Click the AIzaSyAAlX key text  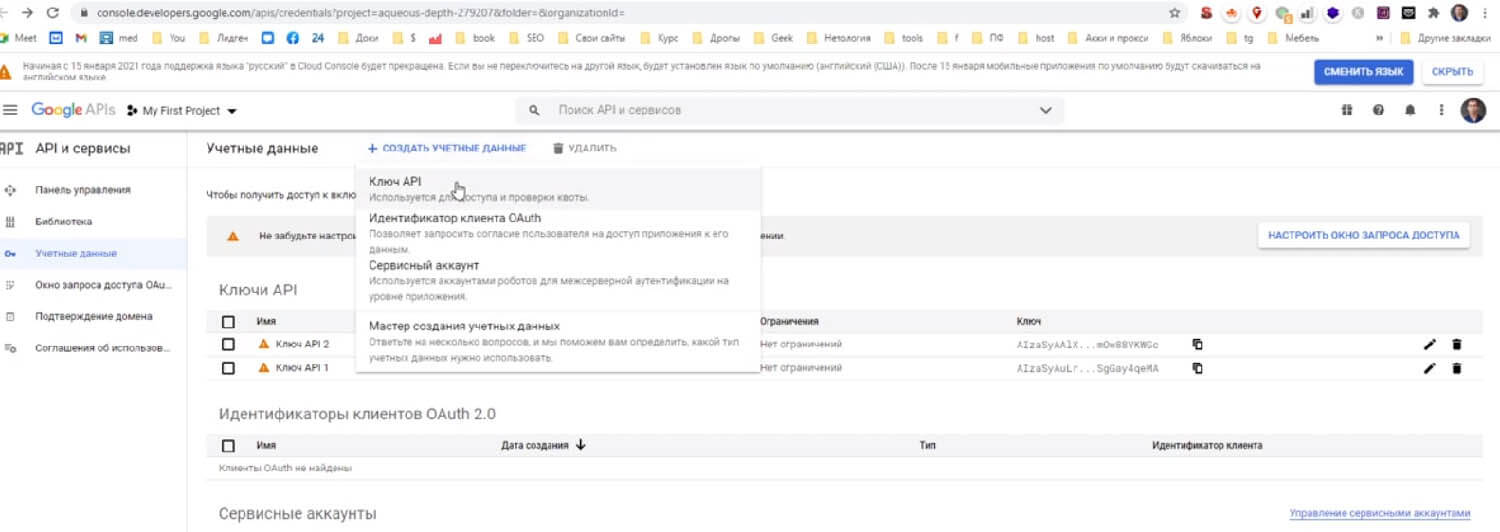click(1088, 344)
